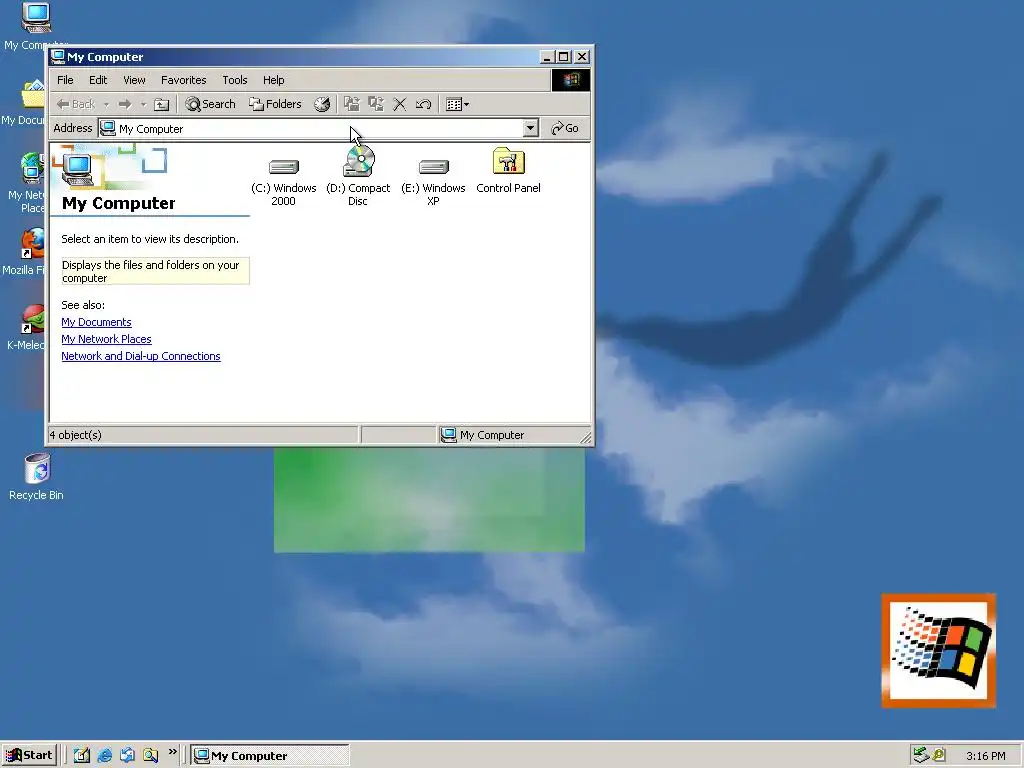This screenshot has height=768, width=1024.
Task: Open the Edit menu
Action: [98, 80]
